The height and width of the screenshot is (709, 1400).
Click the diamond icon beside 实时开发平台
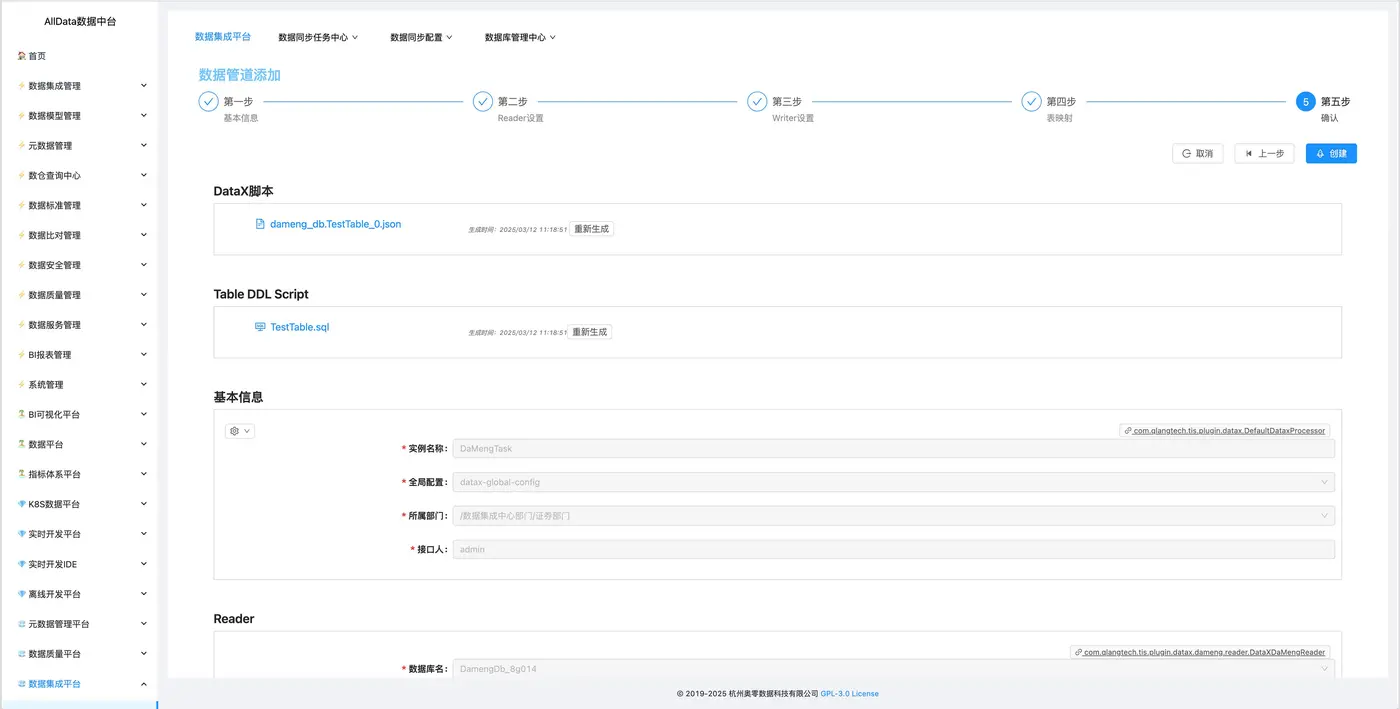click(21, 534)
